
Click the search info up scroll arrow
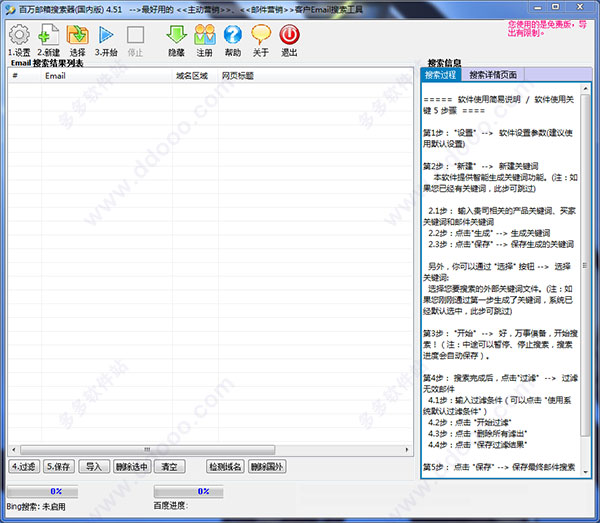coord(585,88)
